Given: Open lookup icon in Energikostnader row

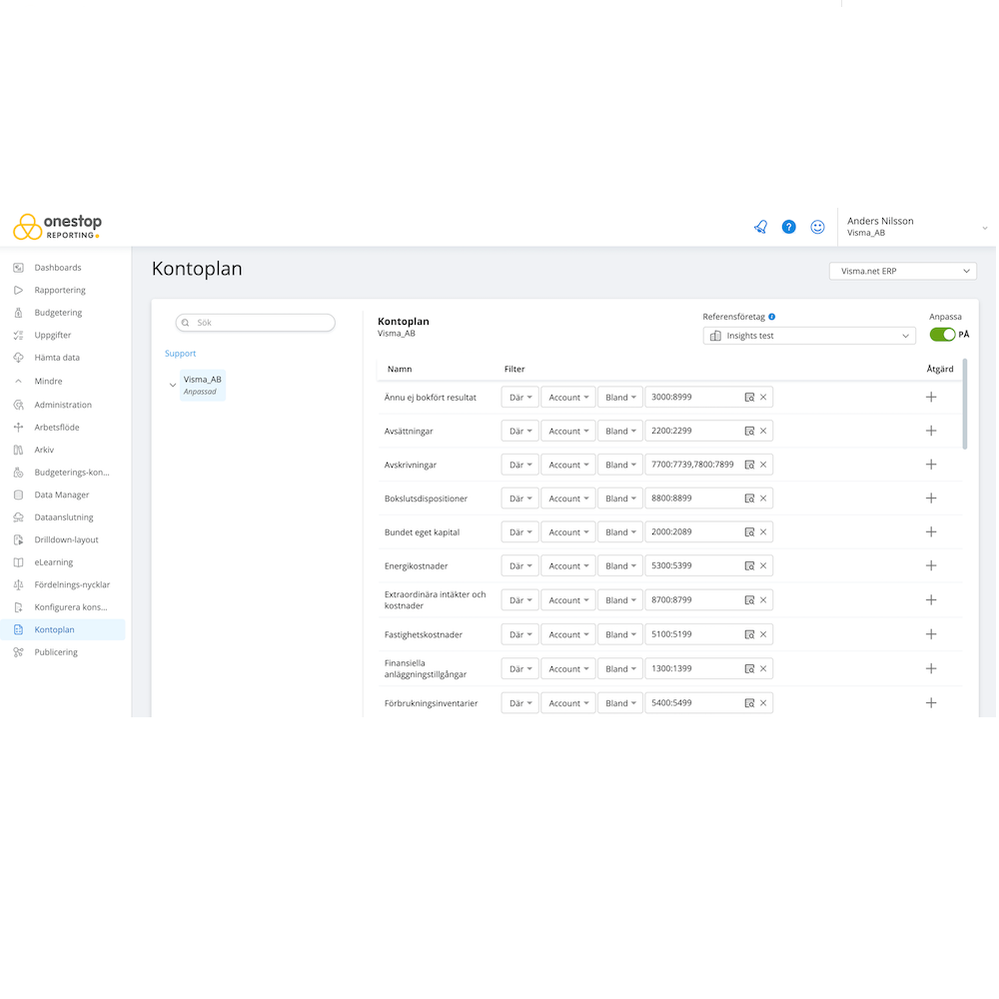Looking at the screenshot, I should pos(749,566).
